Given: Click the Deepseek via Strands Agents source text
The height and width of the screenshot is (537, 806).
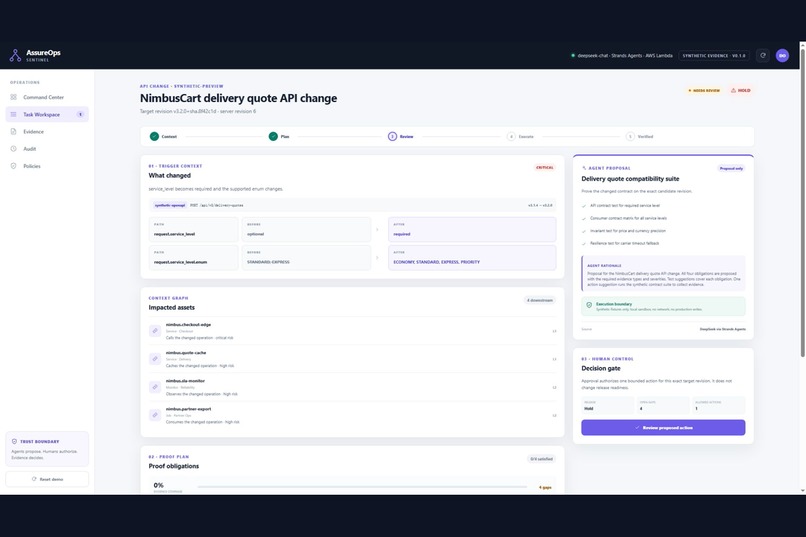Looking at the screenshot, I should pos(722,329).
